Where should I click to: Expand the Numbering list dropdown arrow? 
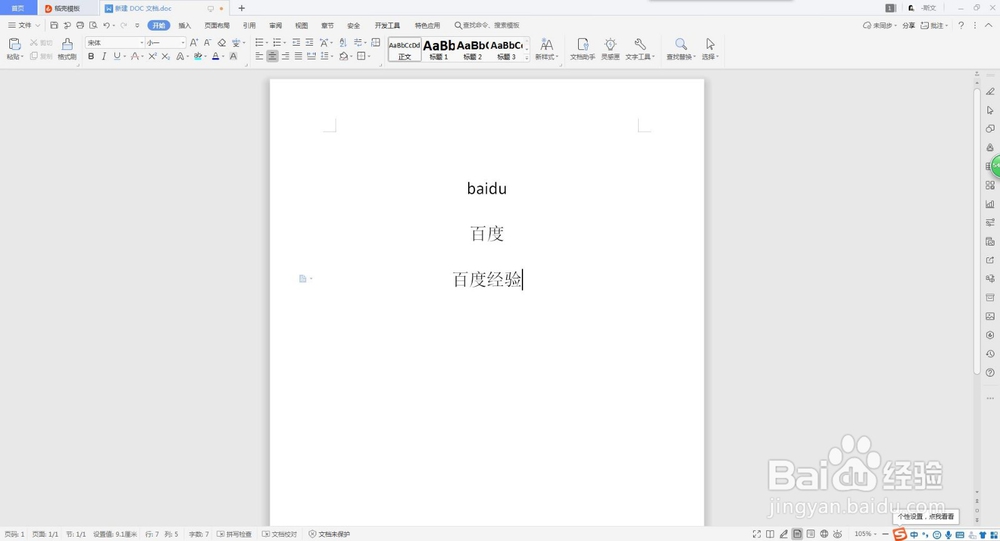point(284,43)
